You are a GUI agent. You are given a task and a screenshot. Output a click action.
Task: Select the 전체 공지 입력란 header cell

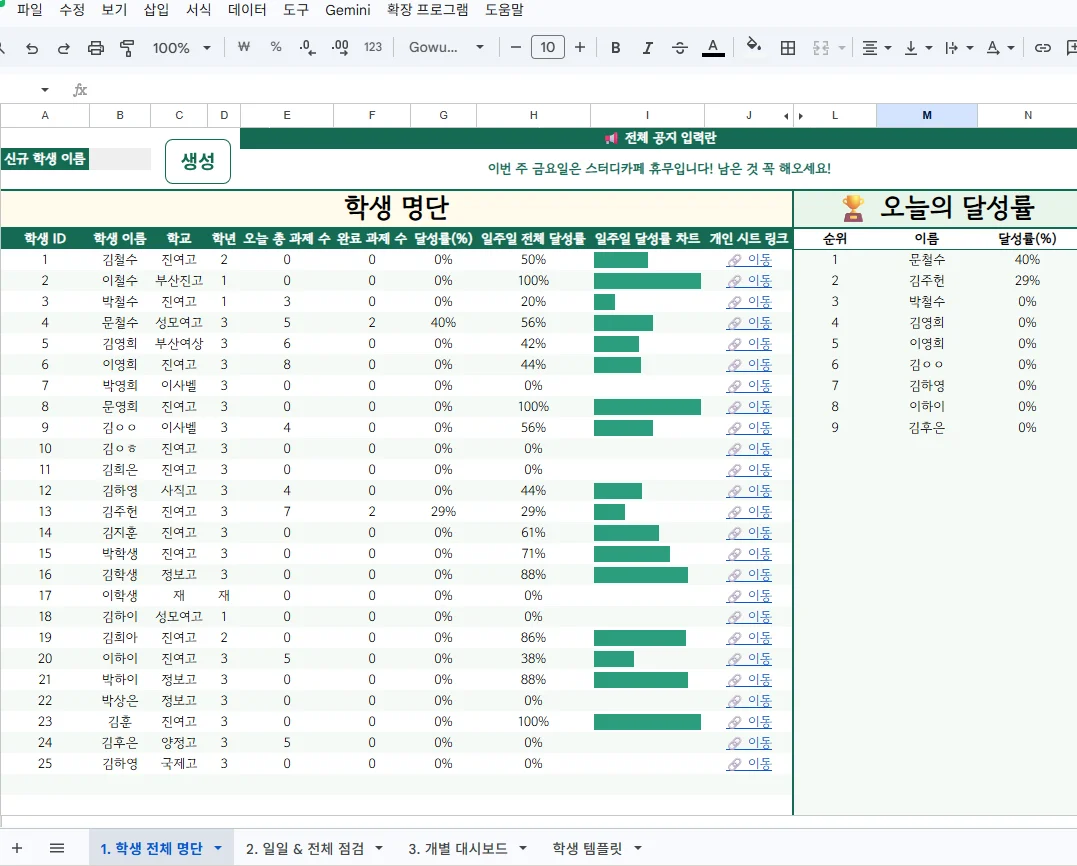click(x=658, y=138)
